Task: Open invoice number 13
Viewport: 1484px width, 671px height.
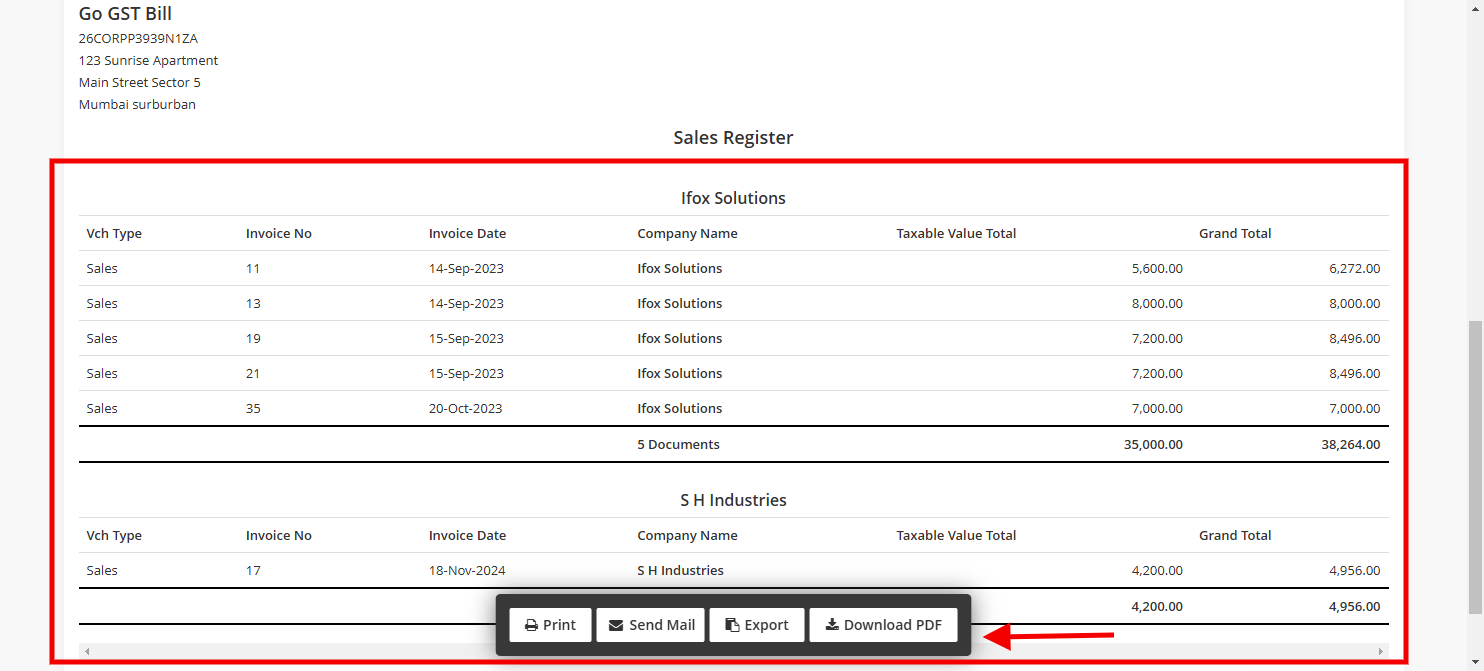Action: [252, 303]
